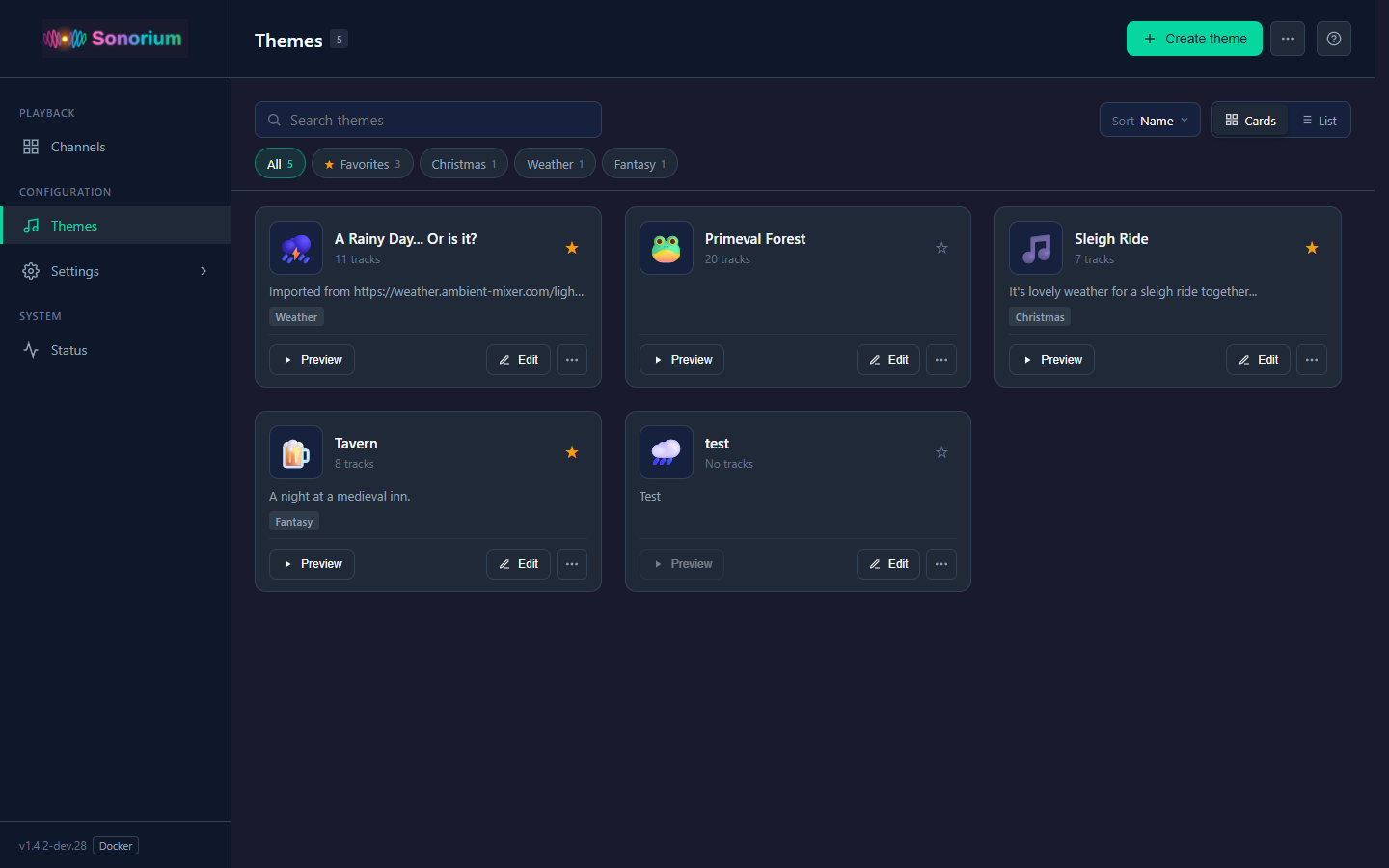
Task: Click the Tavern beer mug icon
Action: coord(296,452)
